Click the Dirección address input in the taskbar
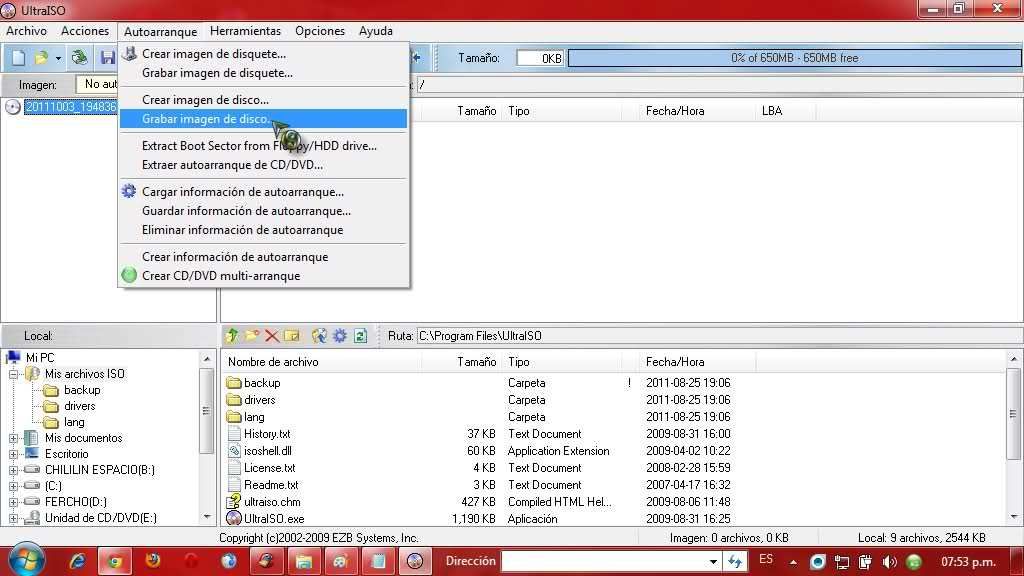The height and width of the screenshot is (576, 1024). point(604,562)
